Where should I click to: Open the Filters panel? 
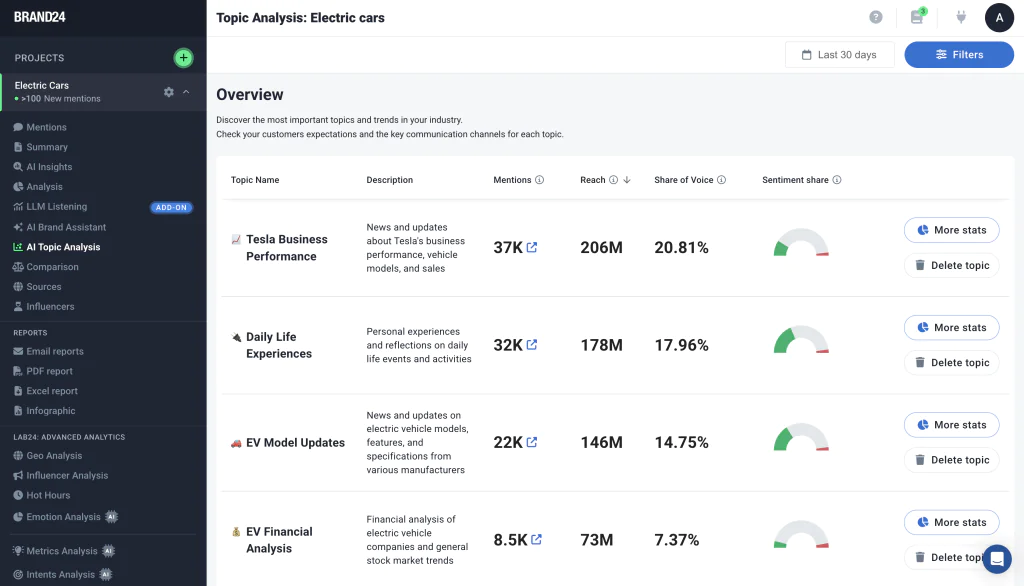[958, 55]
